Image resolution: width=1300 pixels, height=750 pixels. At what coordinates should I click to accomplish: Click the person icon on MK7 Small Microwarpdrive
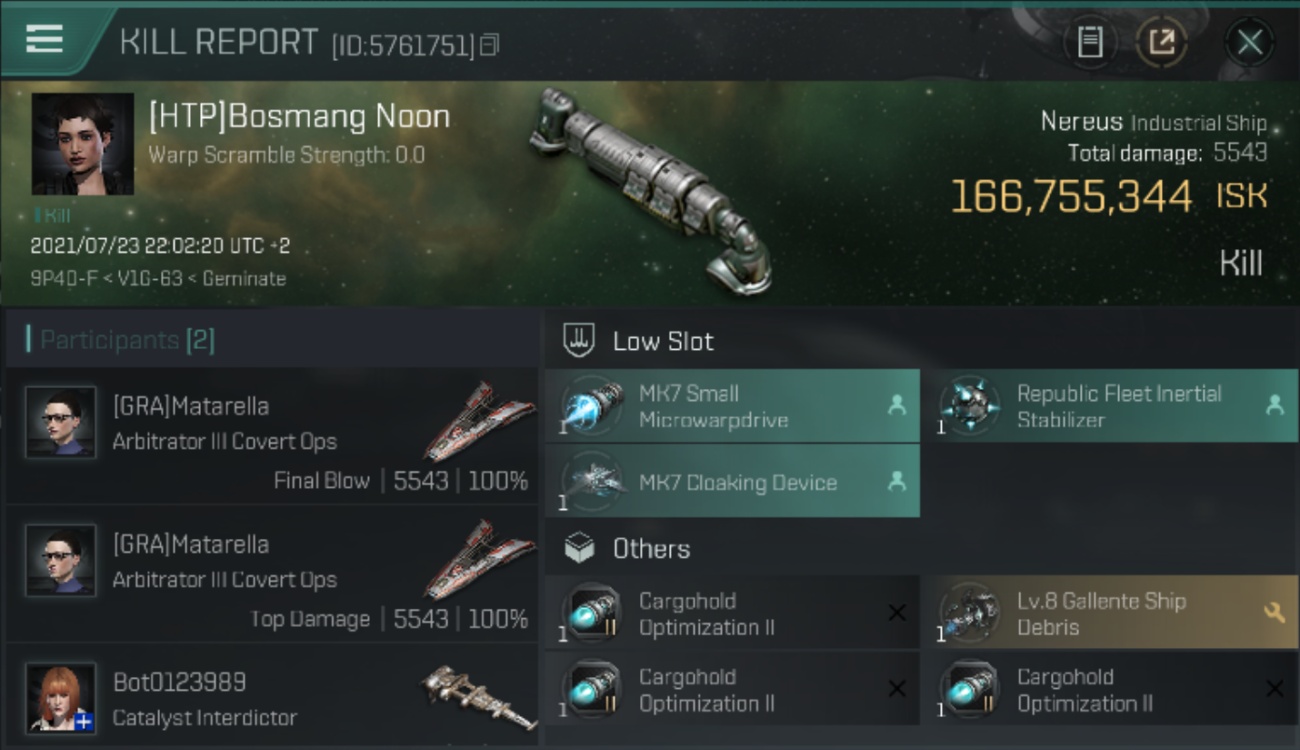[x=897, y=405]
